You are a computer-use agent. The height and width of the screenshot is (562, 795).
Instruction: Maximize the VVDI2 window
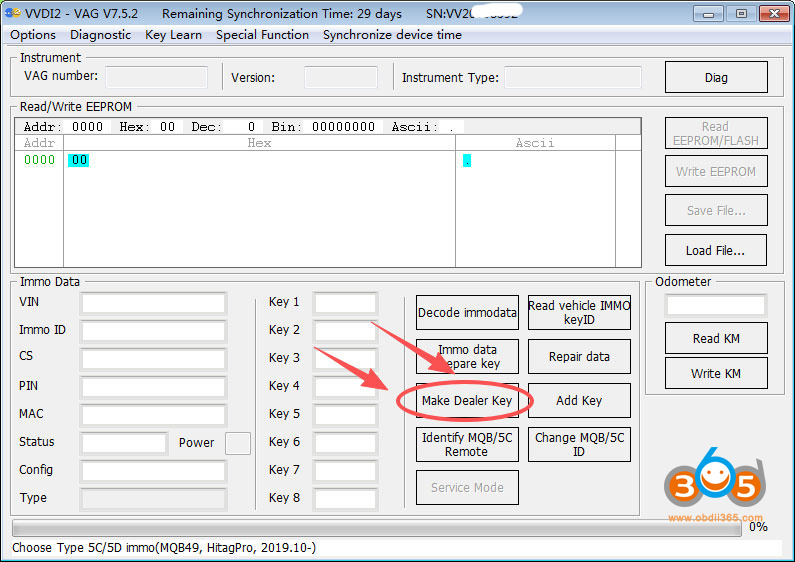point(741,14)
